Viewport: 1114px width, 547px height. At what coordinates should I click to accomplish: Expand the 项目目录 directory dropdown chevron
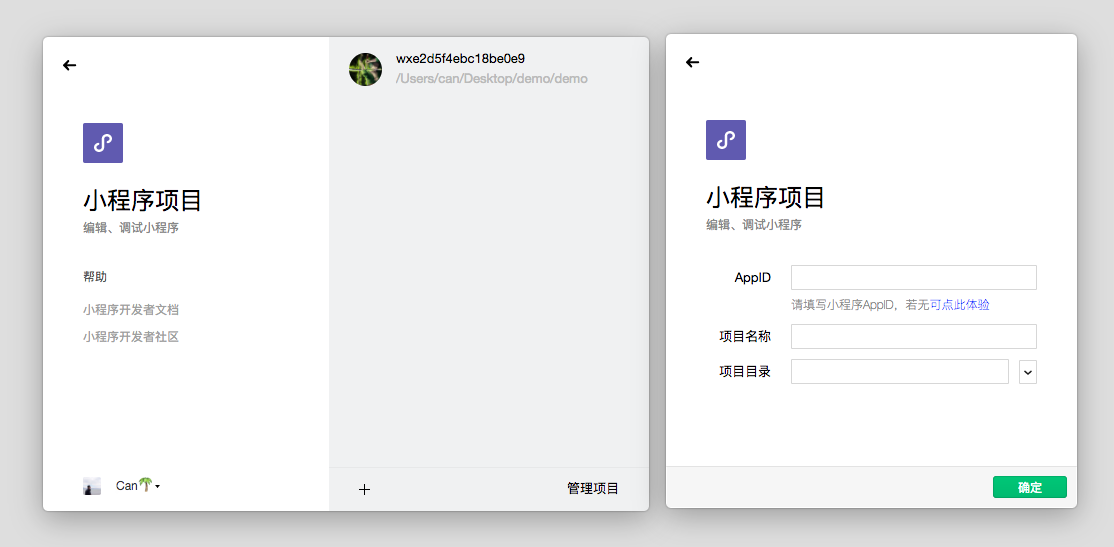[1028, 372]
